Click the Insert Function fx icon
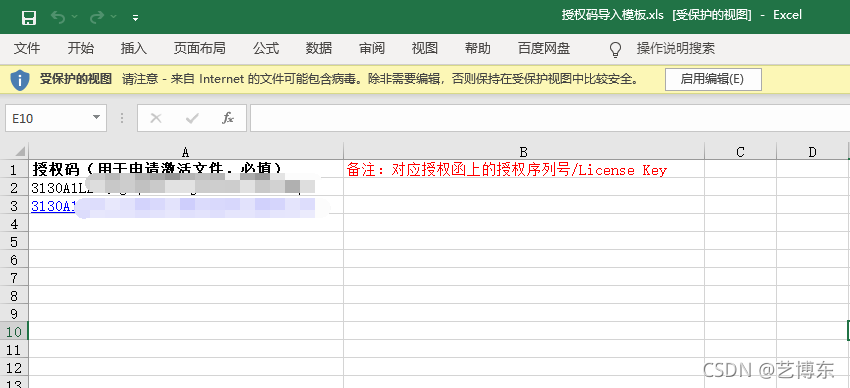This screenshot has width=850, height=388. [x=228, y=118]
